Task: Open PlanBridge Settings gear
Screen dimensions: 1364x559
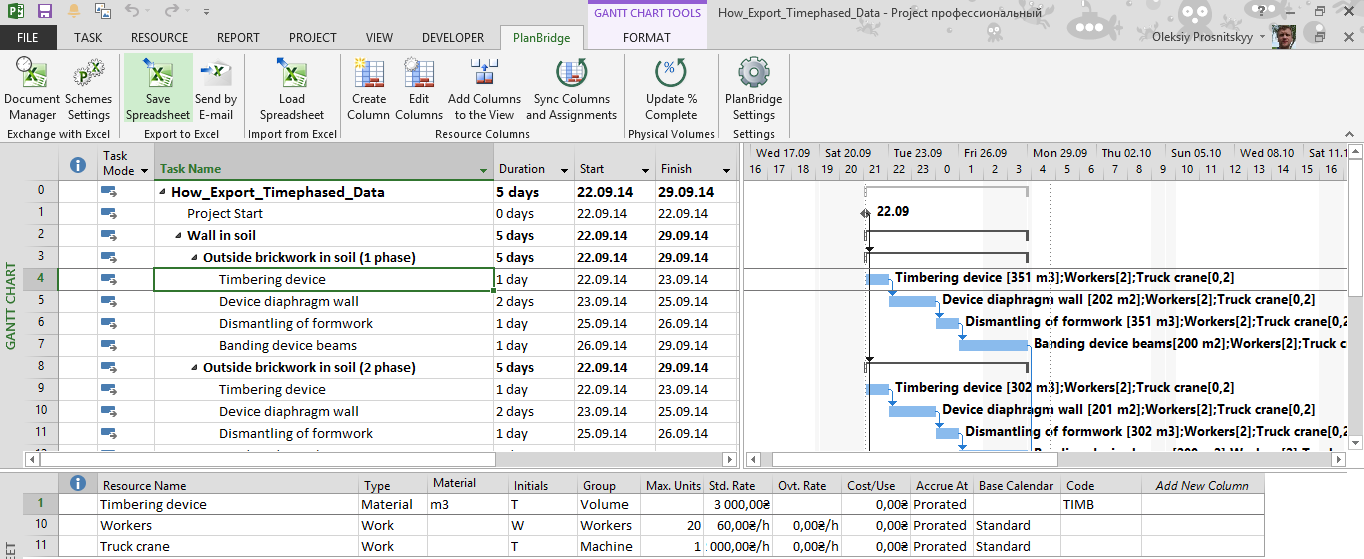Action: 753,88
